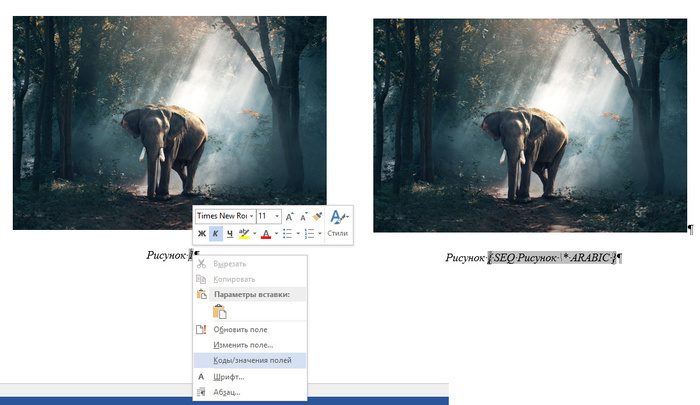Click the SEQ Рисунок field code

pyautogui.click(x=552, y=258)
